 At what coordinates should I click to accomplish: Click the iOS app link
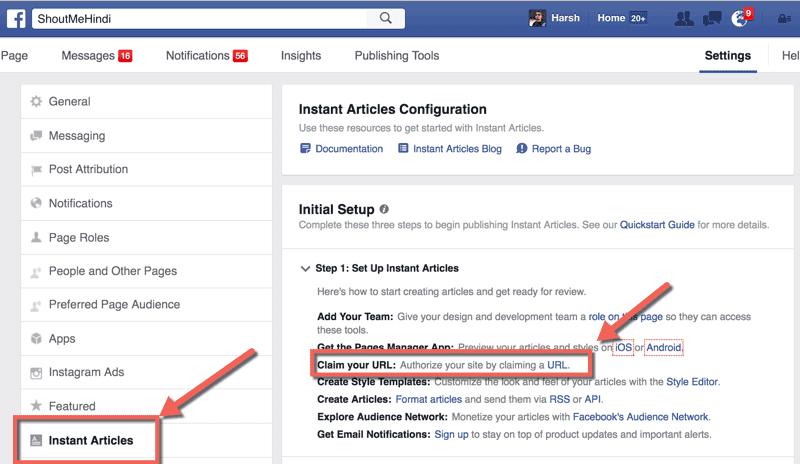coord(623,348)
